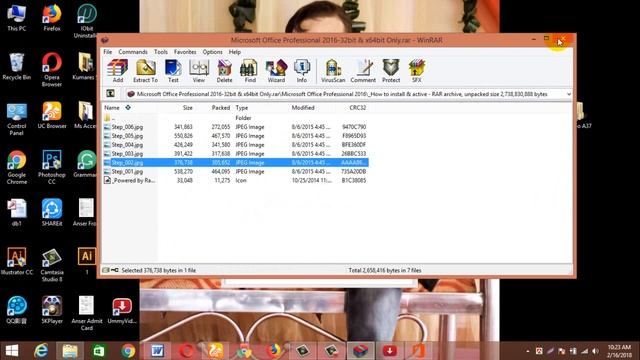Click the Delete toolbar icon
The image size is (640, 360).
pyautogui.click(x=224, y=71)
